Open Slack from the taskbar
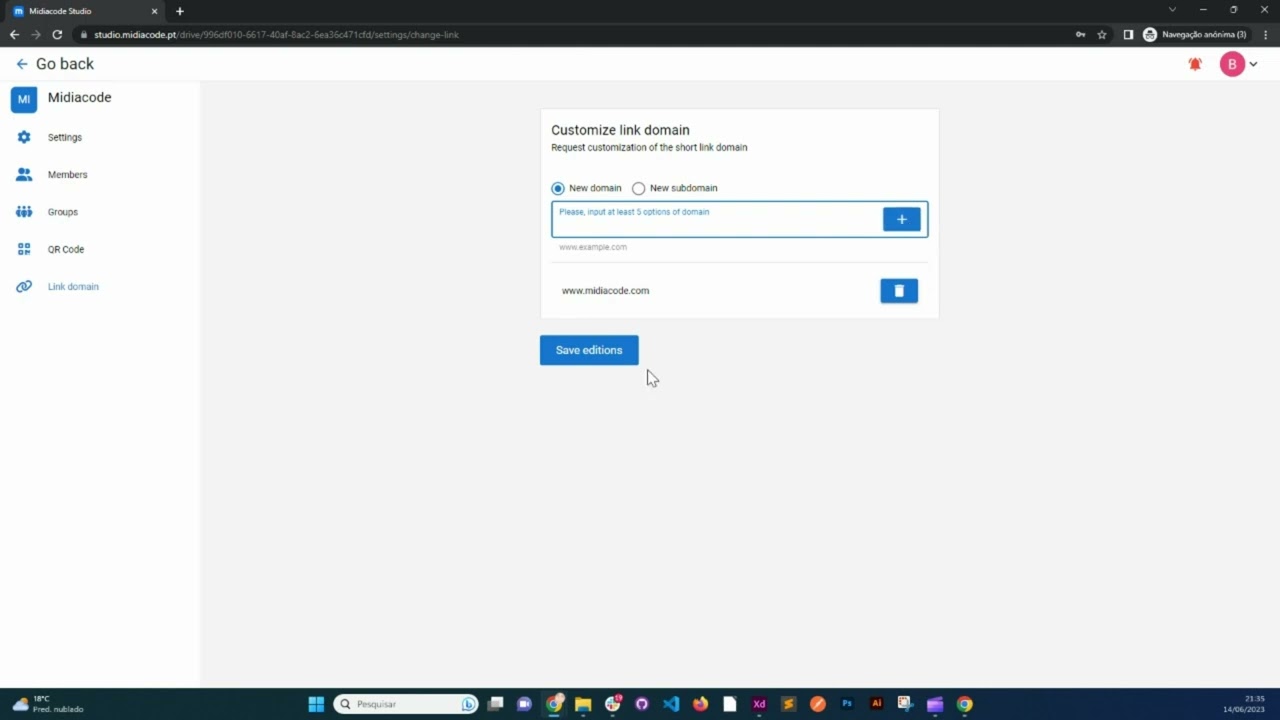Screen dimensions: 1280x720 coord(613,704)
